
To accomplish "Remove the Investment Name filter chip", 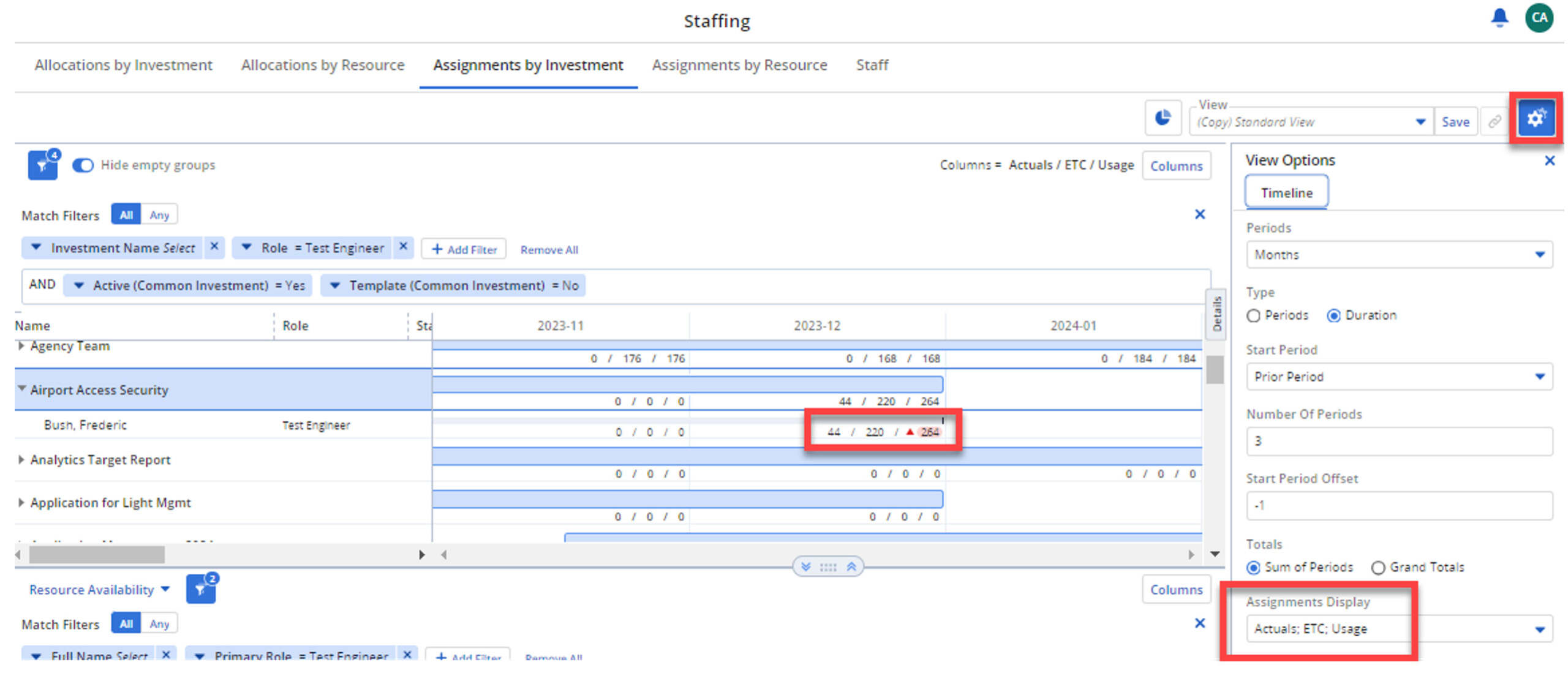I will click(x=214, y=246).
